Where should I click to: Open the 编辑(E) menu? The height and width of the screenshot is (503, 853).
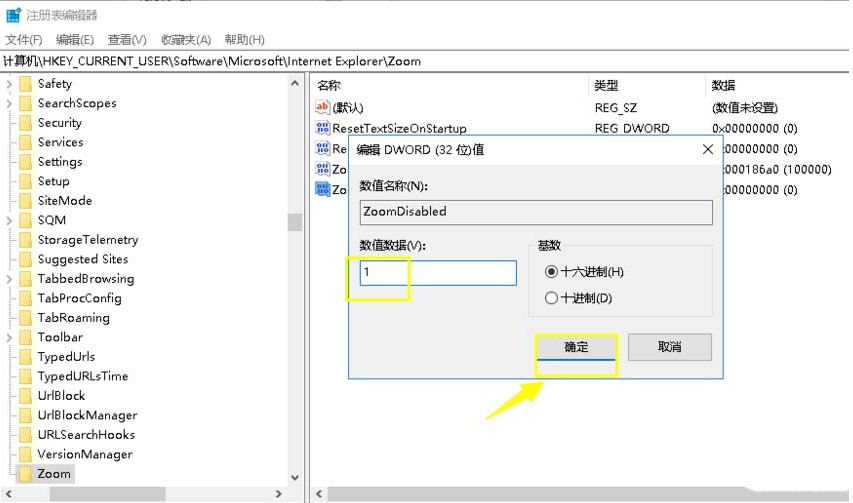75,40
